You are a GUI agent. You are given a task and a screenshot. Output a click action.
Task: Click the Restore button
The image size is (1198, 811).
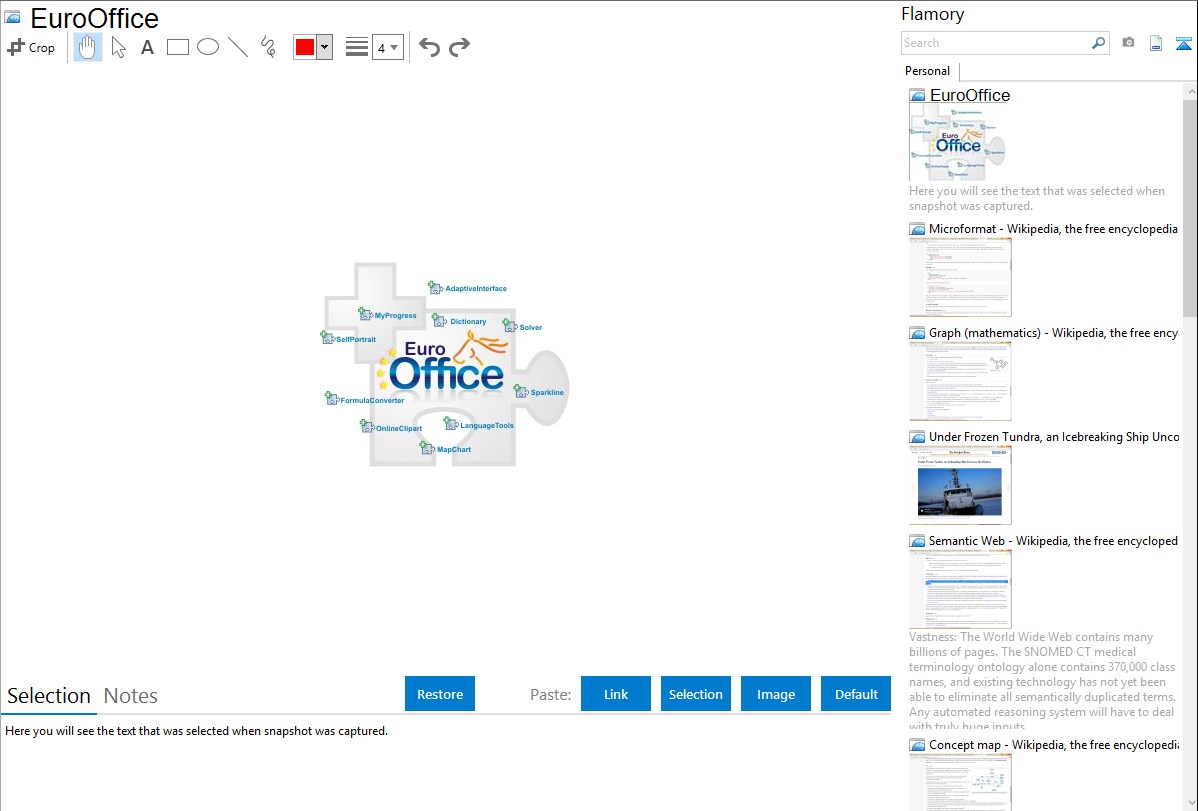click(x=440, y=694)
